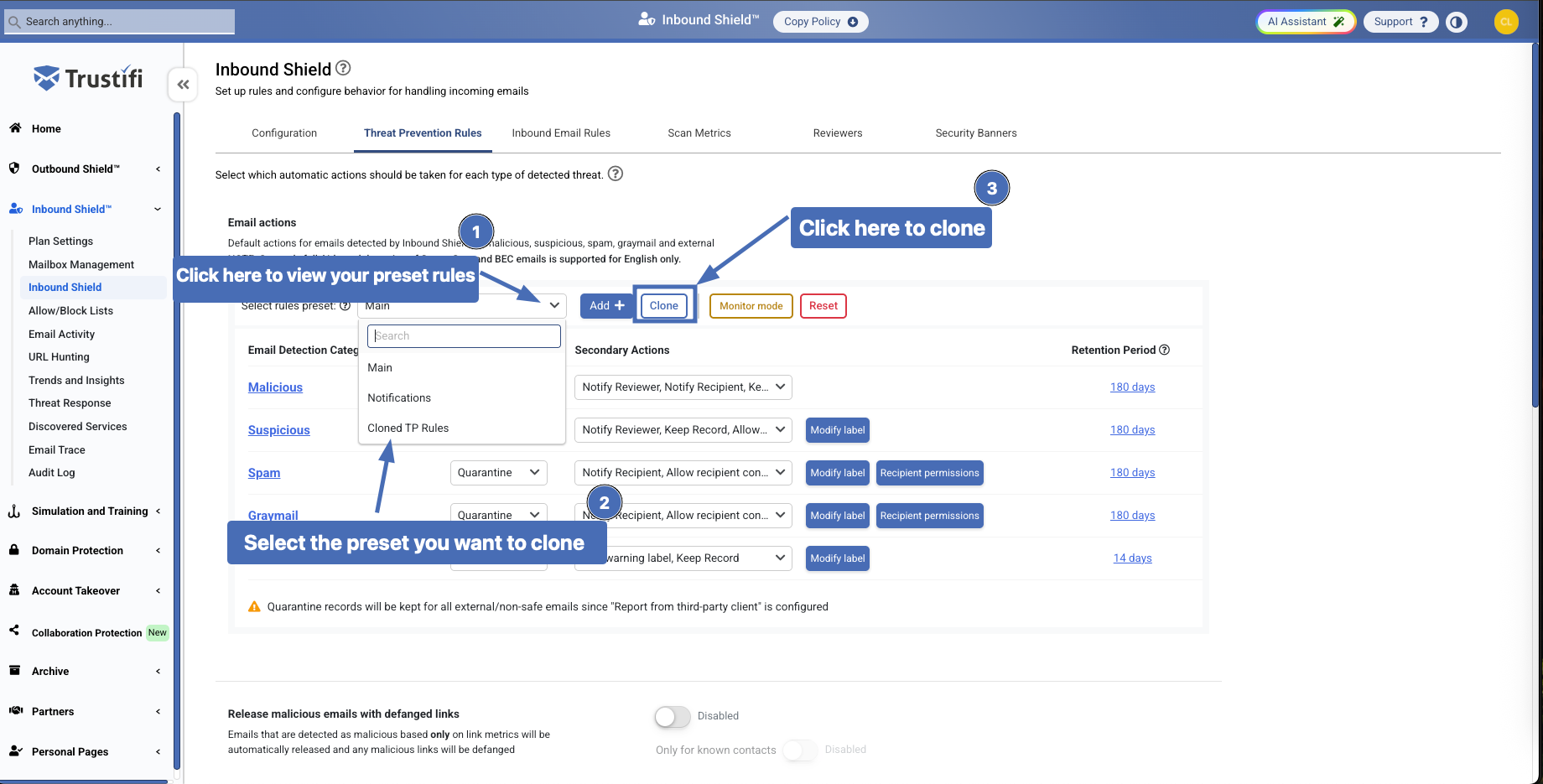
Task: Select Main preset in dropdown list
Action: pos(462,368)
